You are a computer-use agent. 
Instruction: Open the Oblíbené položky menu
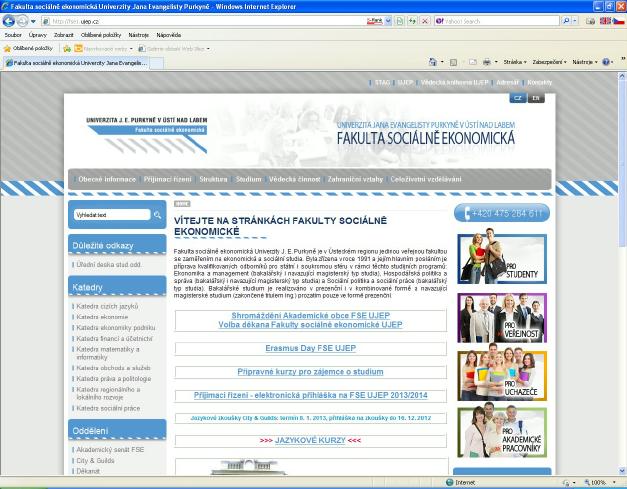click(101, 35)
